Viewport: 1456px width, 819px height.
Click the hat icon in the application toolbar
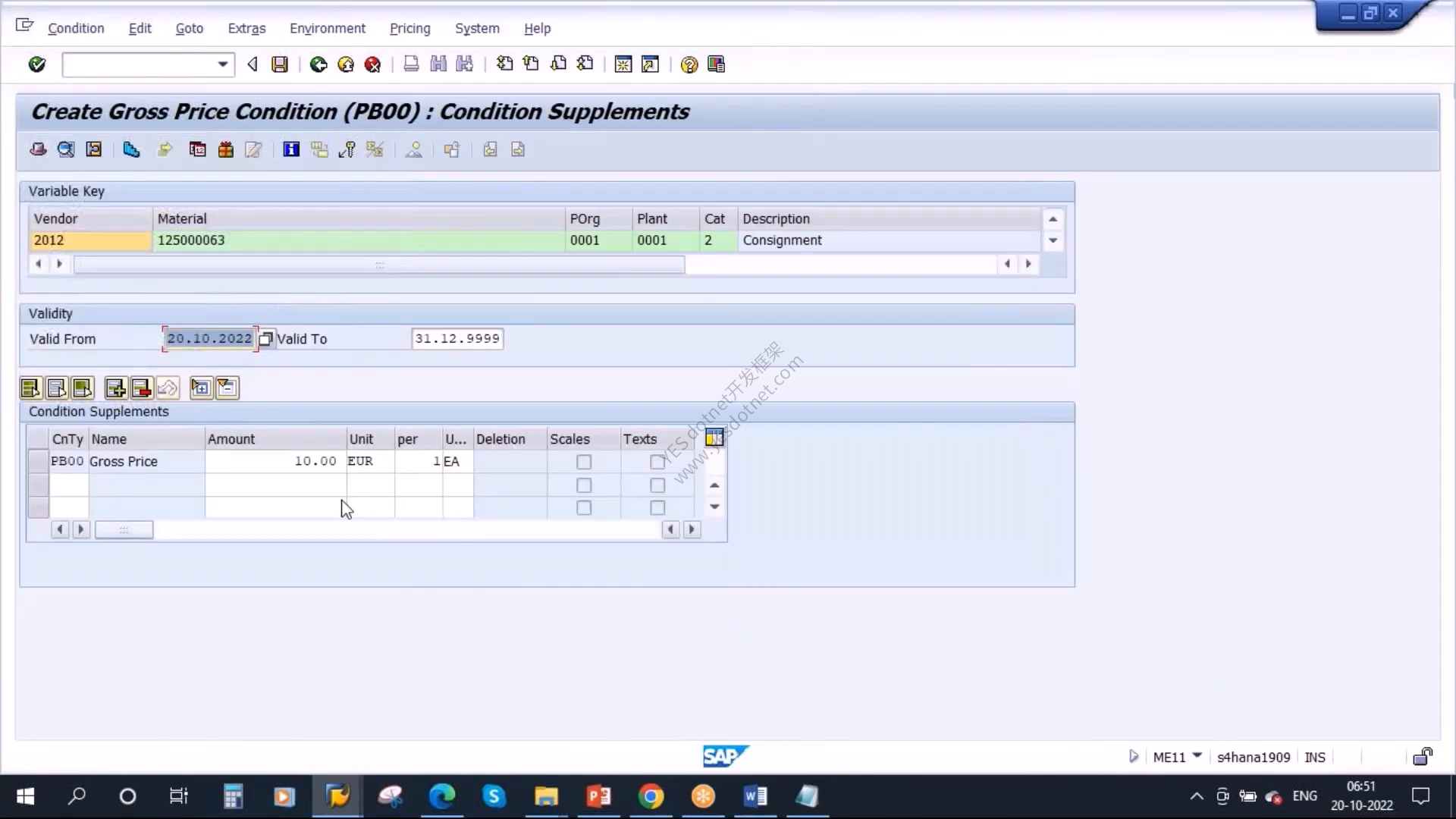click(38, 149)
